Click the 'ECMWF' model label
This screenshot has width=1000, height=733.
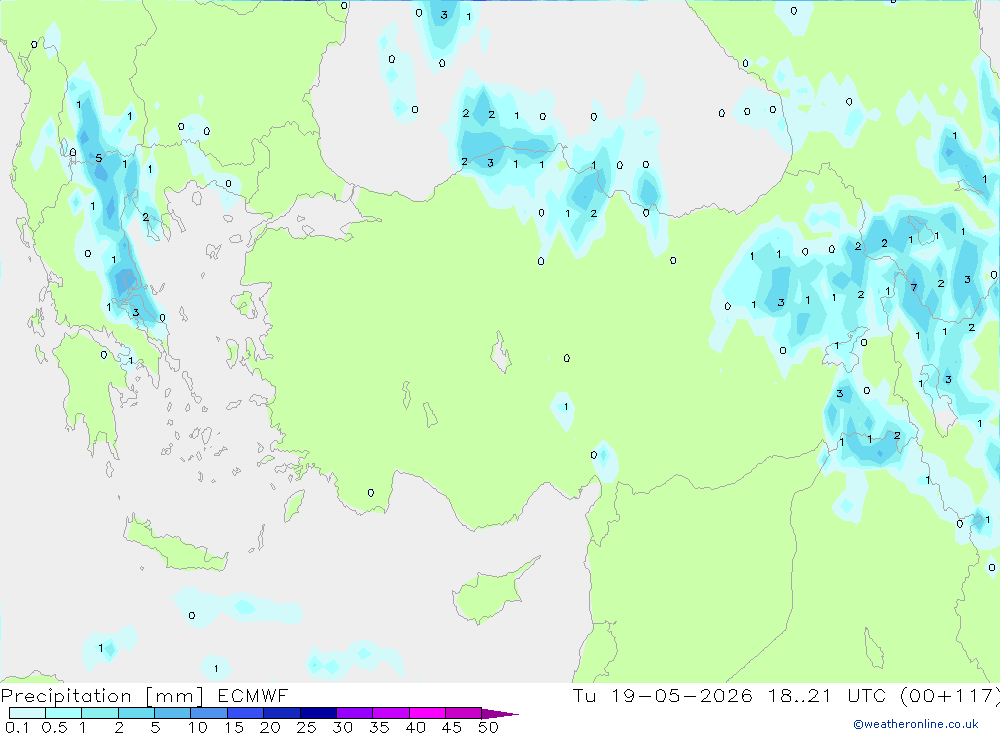click(x=253, y=695)
